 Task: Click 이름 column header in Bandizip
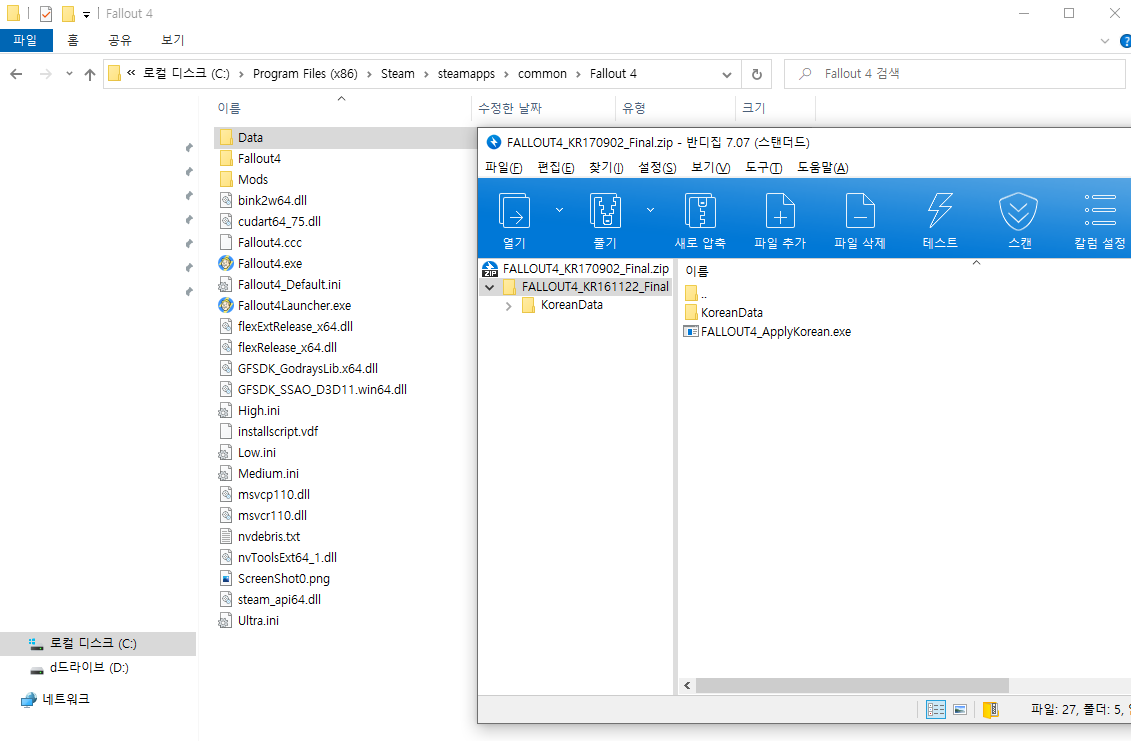697,271
